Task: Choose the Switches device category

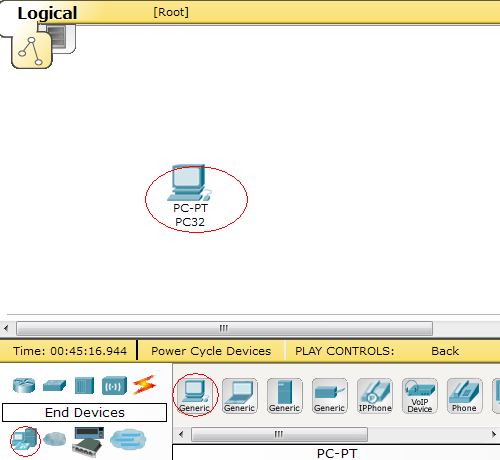Action: [x=54, y=386]
